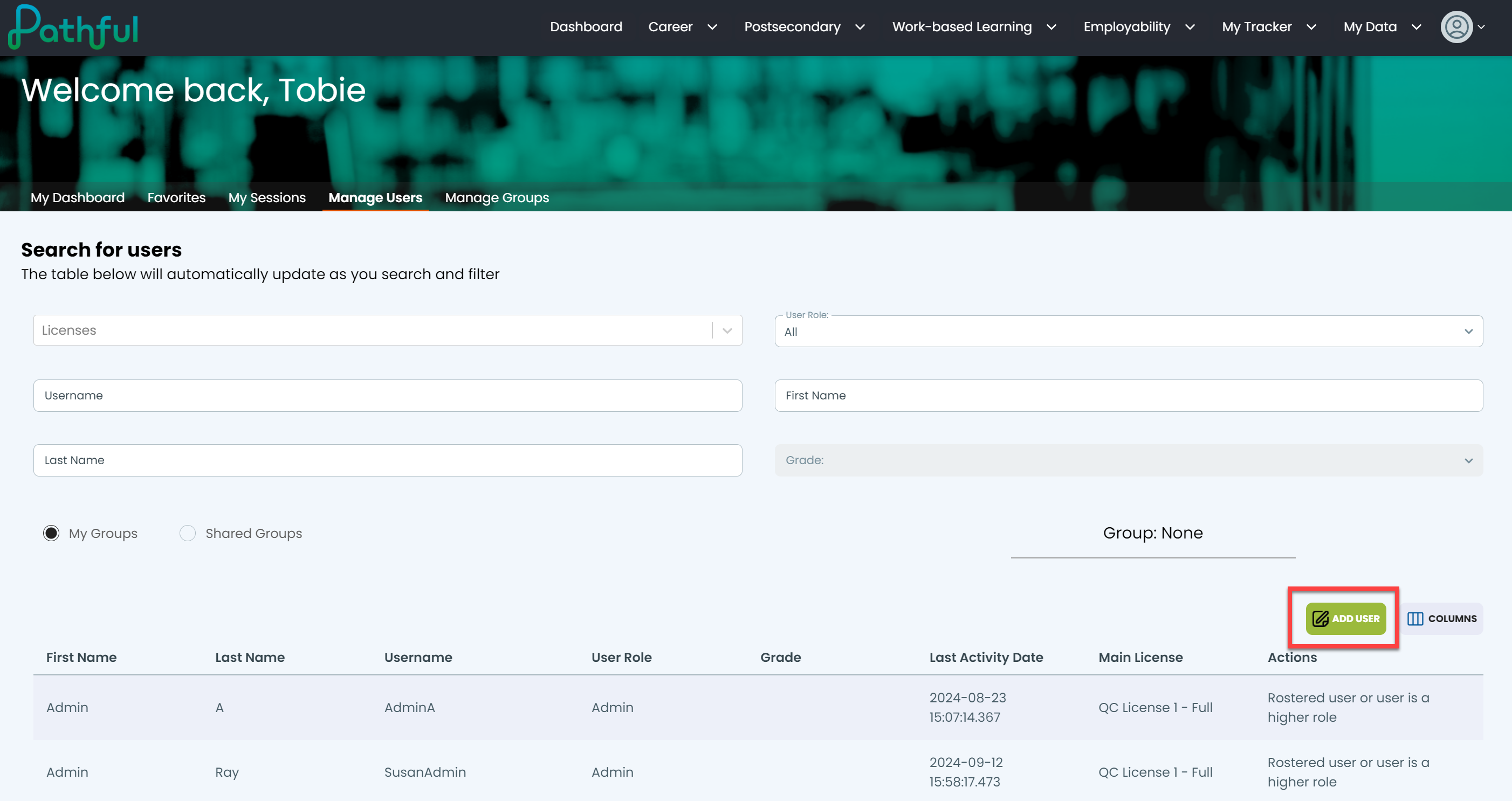Switch to the Manage Users tab

(376, 197)
